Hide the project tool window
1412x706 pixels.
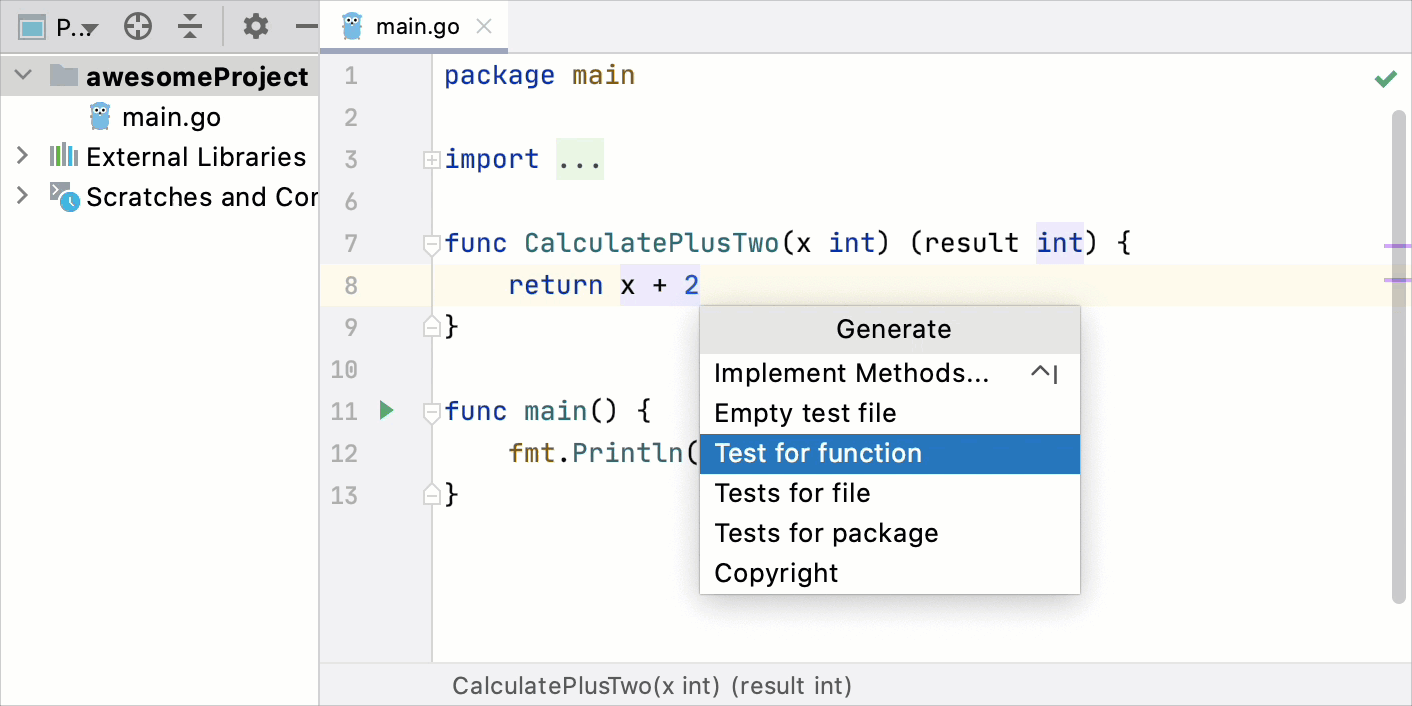point(306,26)
